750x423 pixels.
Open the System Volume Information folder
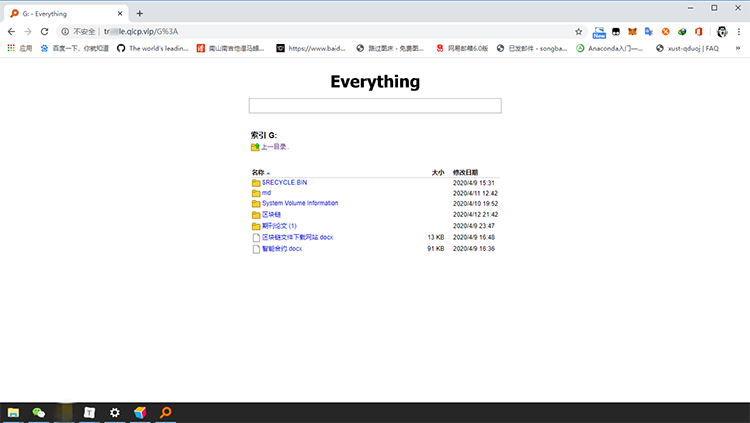[x=300, y=203]
